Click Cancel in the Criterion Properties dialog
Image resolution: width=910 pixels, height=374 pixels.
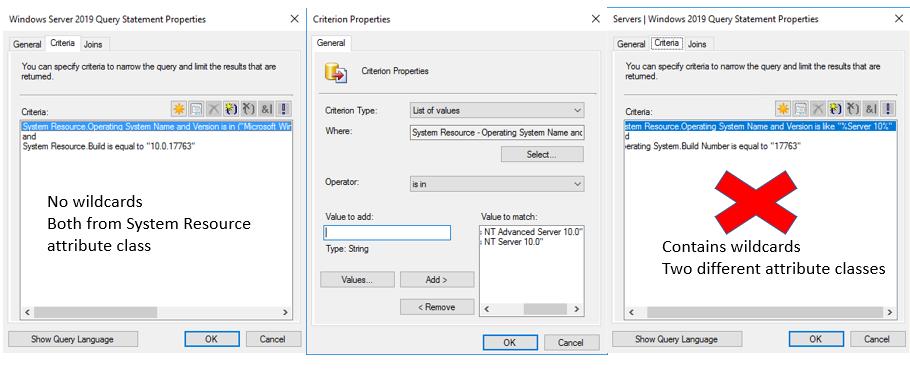point(571,343)
